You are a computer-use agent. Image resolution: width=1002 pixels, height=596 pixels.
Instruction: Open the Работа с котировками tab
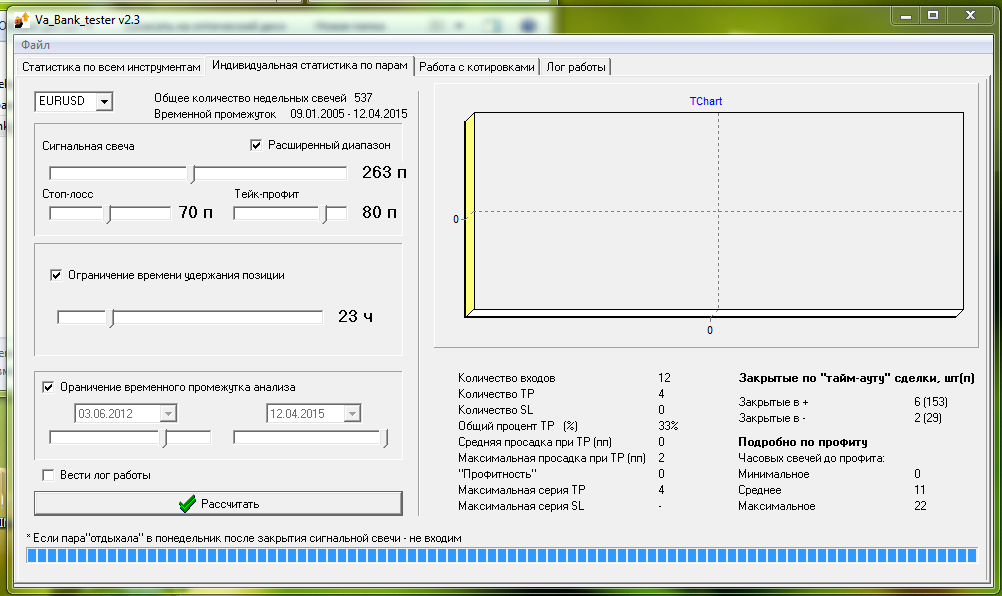point(477,67)
